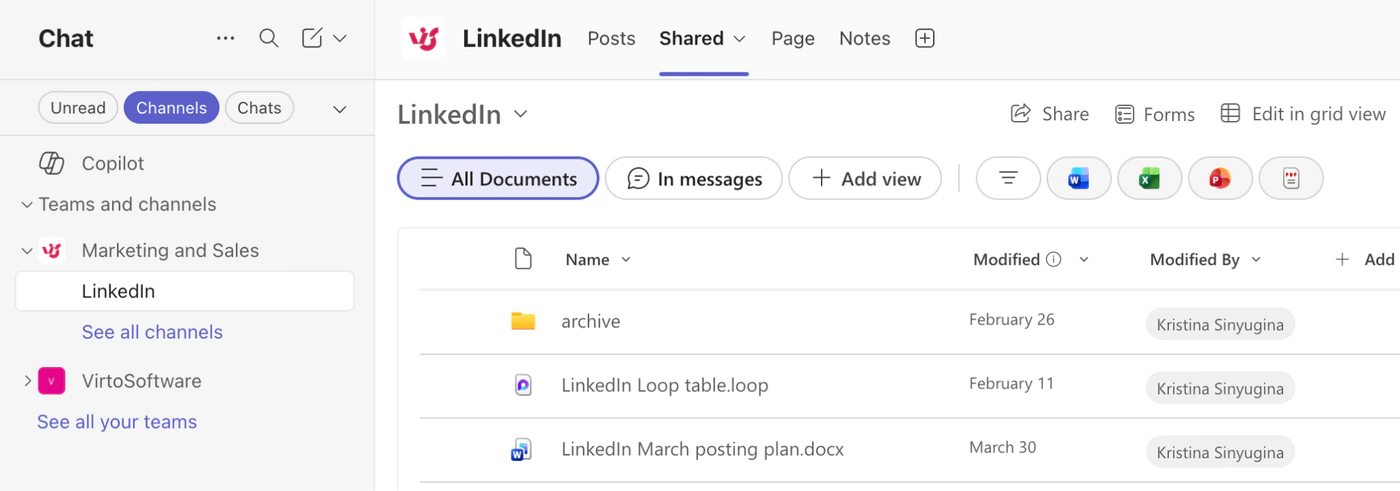This screenshot has width=1400, height=491.
Task: Click the February 26 modified date
Action: 1012,320
